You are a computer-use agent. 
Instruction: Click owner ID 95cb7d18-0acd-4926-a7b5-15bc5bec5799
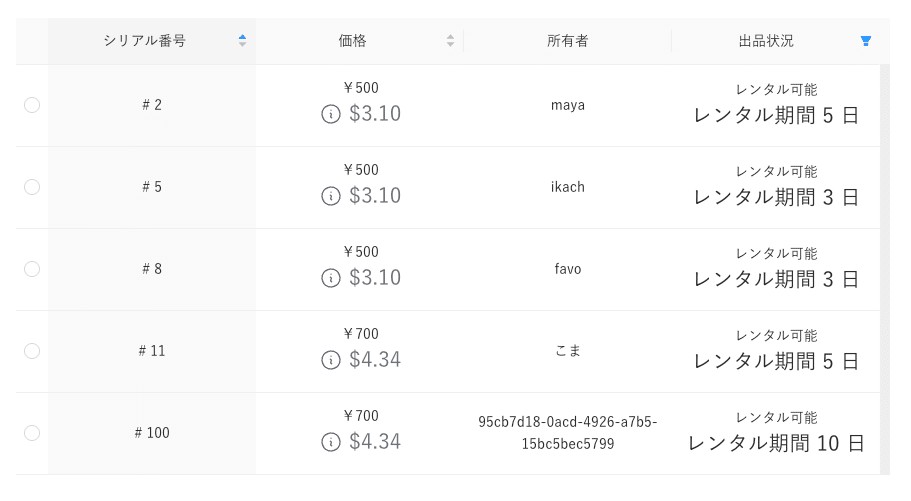pyautogui.click(x=568, y=433)
